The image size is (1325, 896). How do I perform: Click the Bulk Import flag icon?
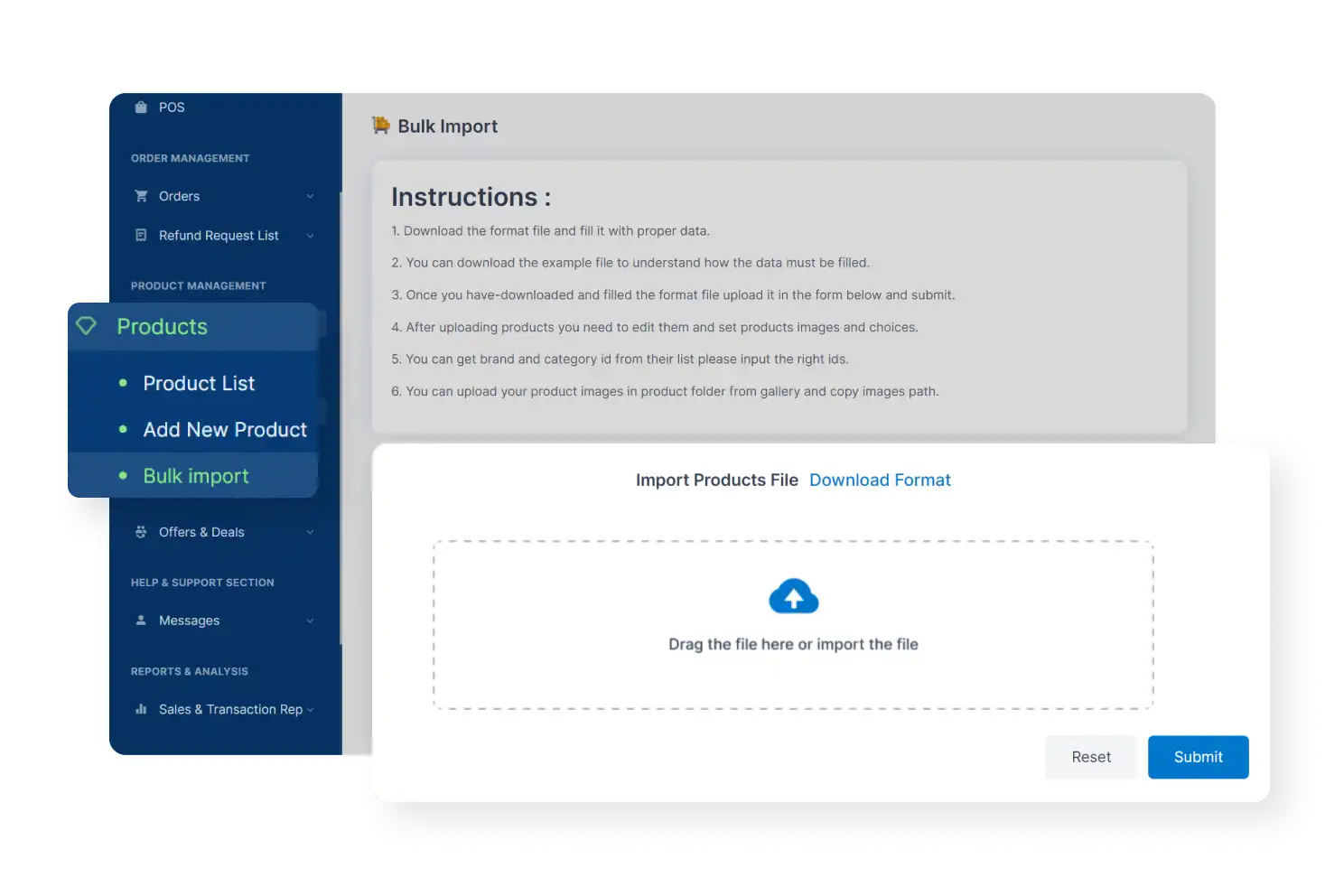(x=380, y=125)
